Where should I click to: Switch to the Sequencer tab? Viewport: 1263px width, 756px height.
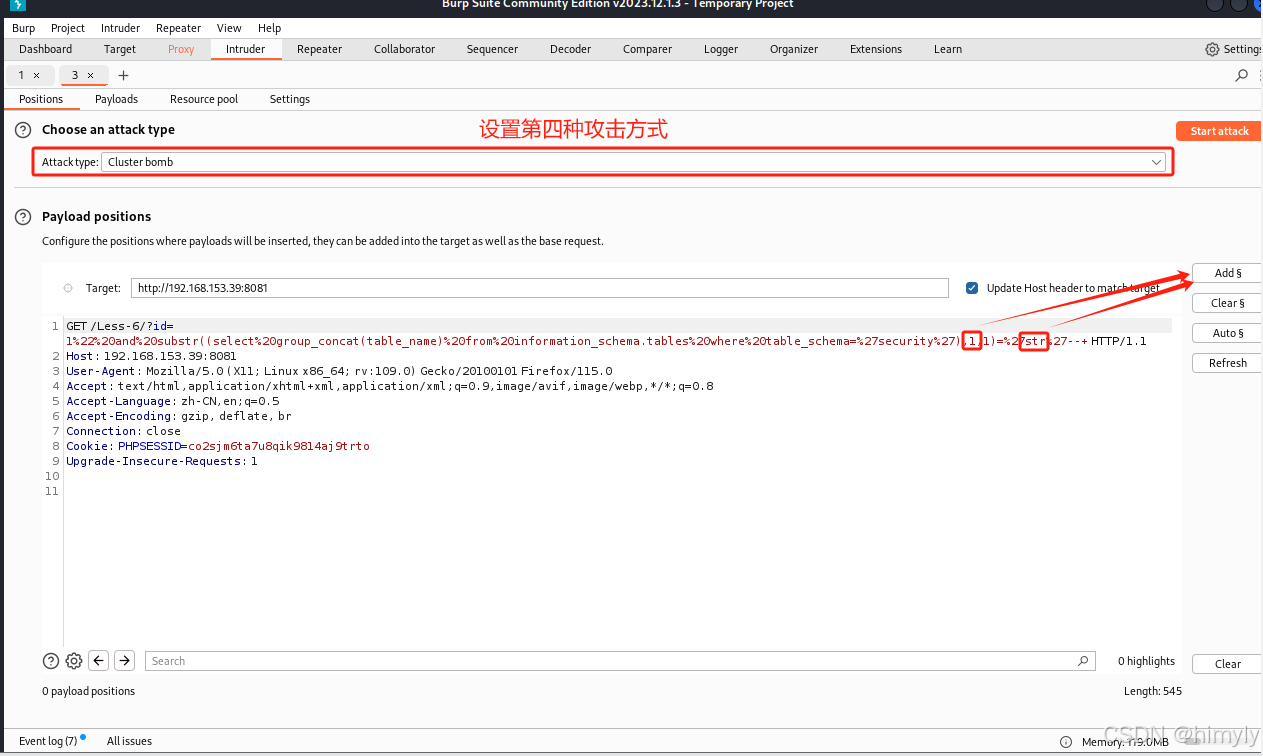(493, 49)
